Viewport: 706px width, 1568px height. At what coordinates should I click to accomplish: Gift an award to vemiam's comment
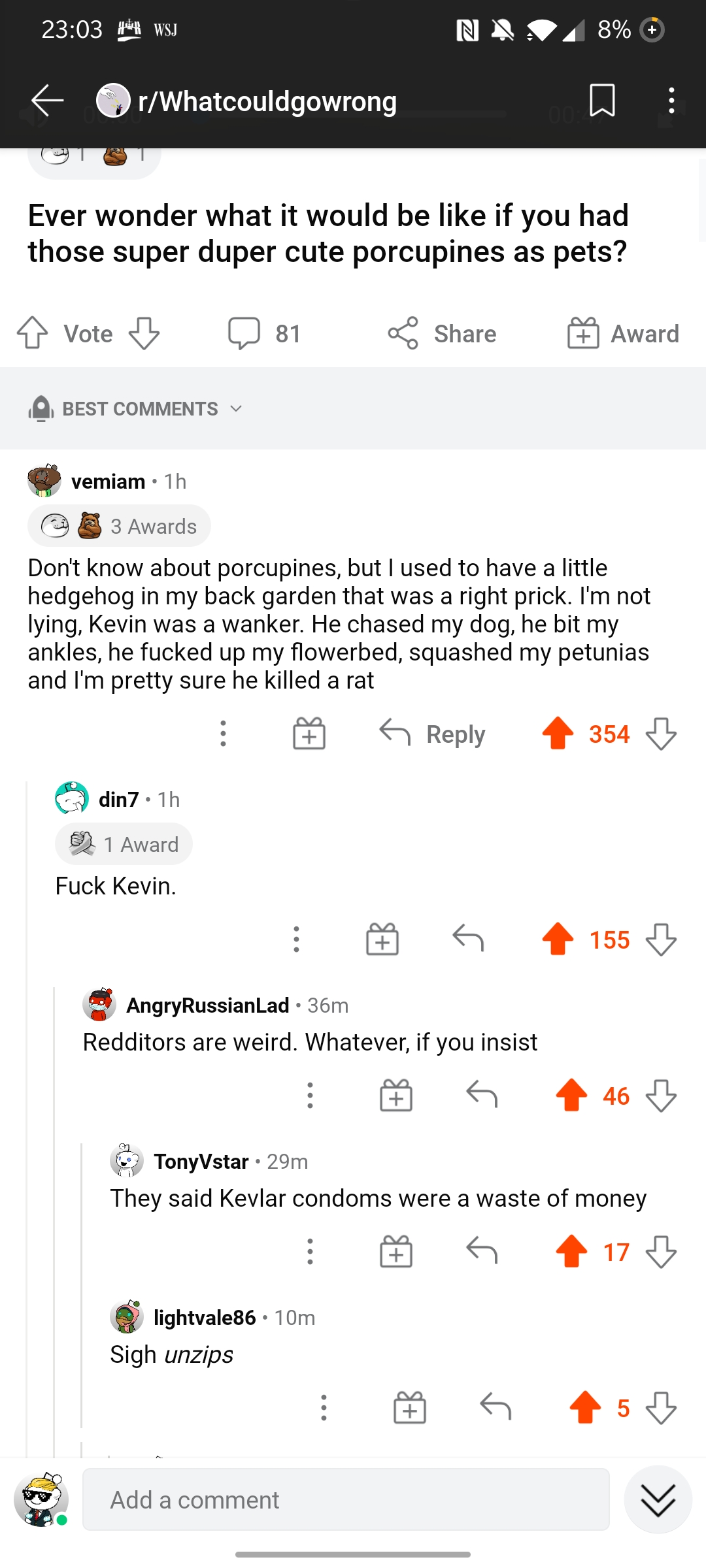308,733
